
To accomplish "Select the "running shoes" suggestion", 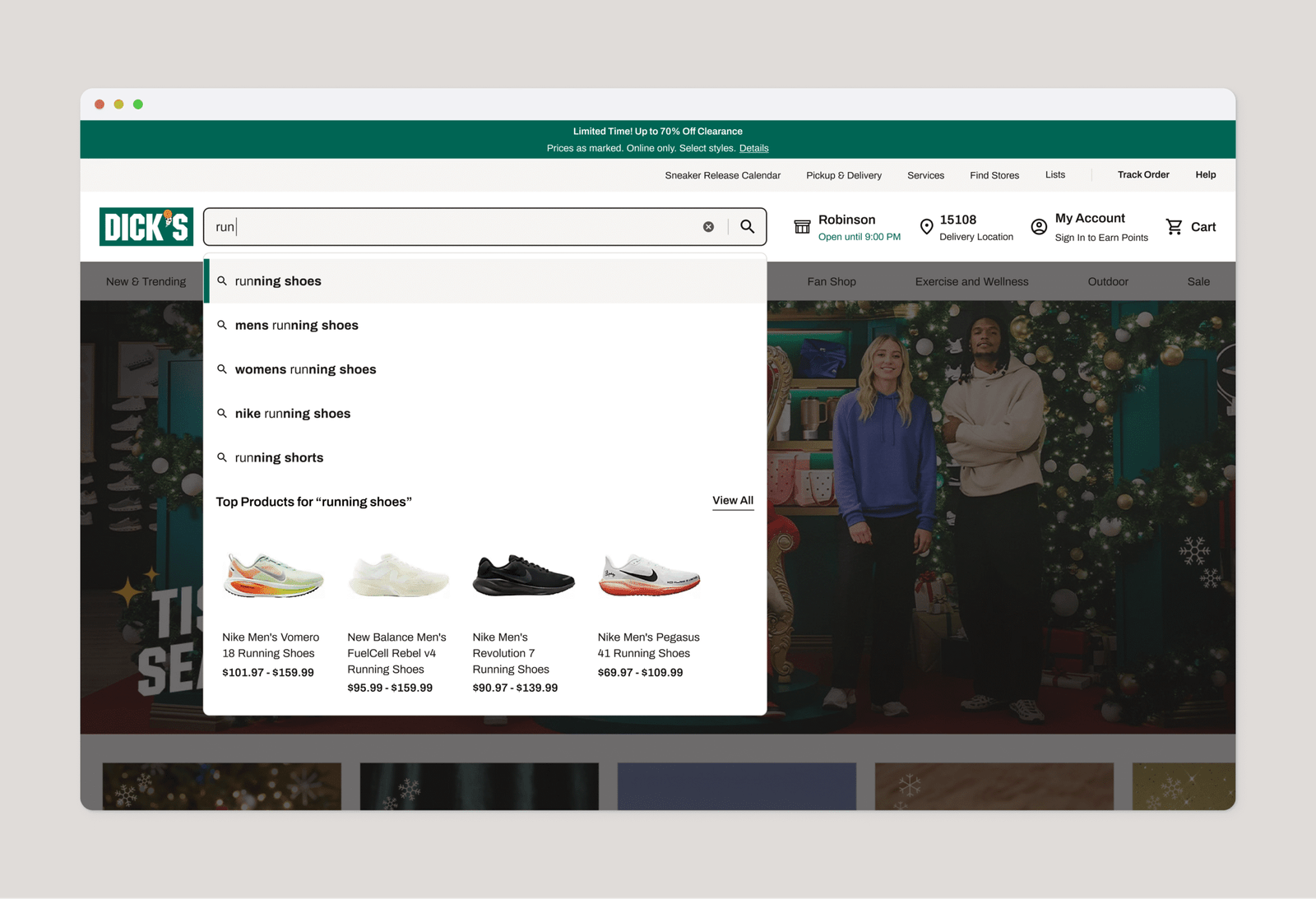I will 277,280.
